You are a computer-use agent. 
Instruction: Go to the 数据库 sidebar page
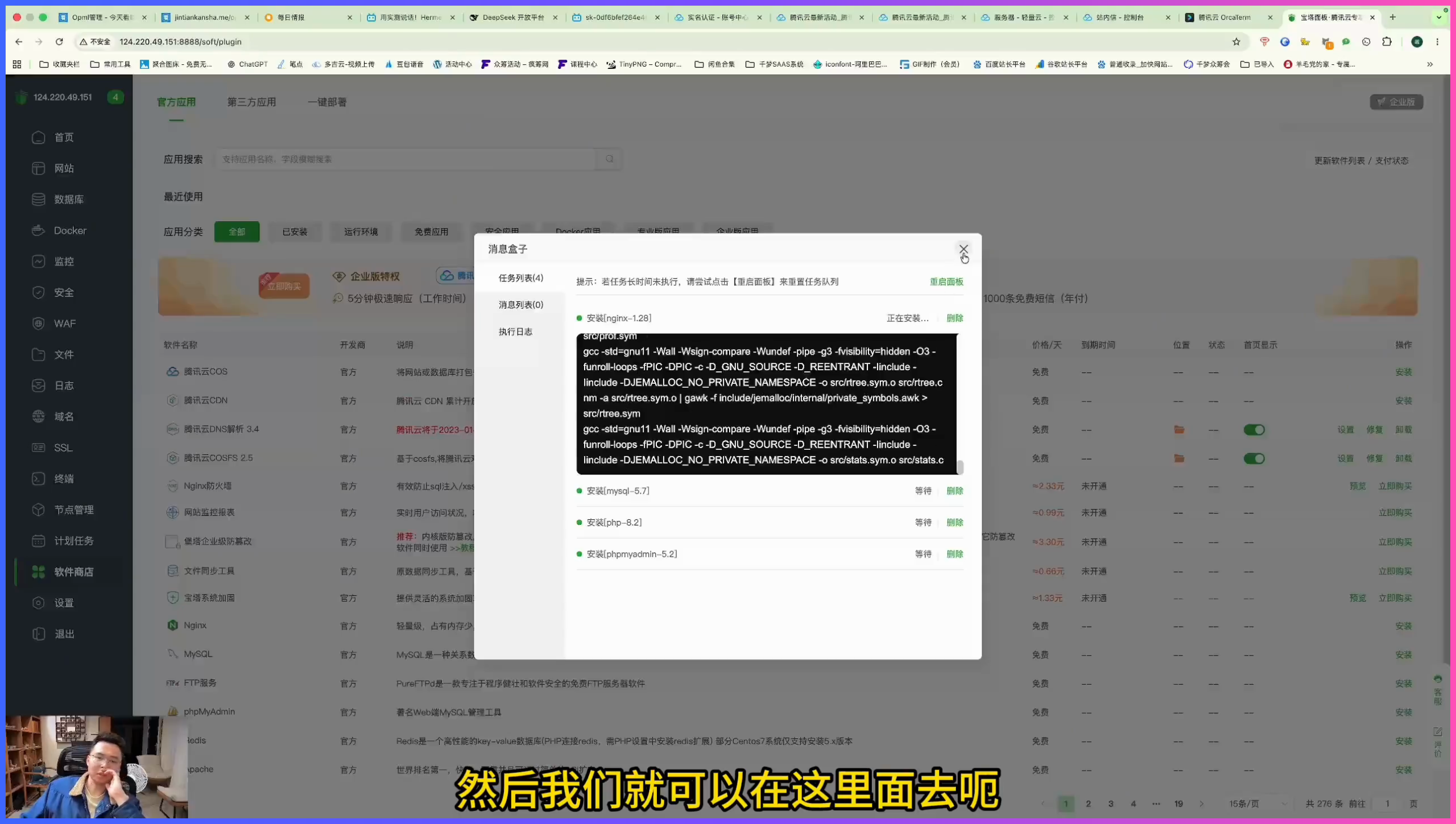[x=68, y=200]
